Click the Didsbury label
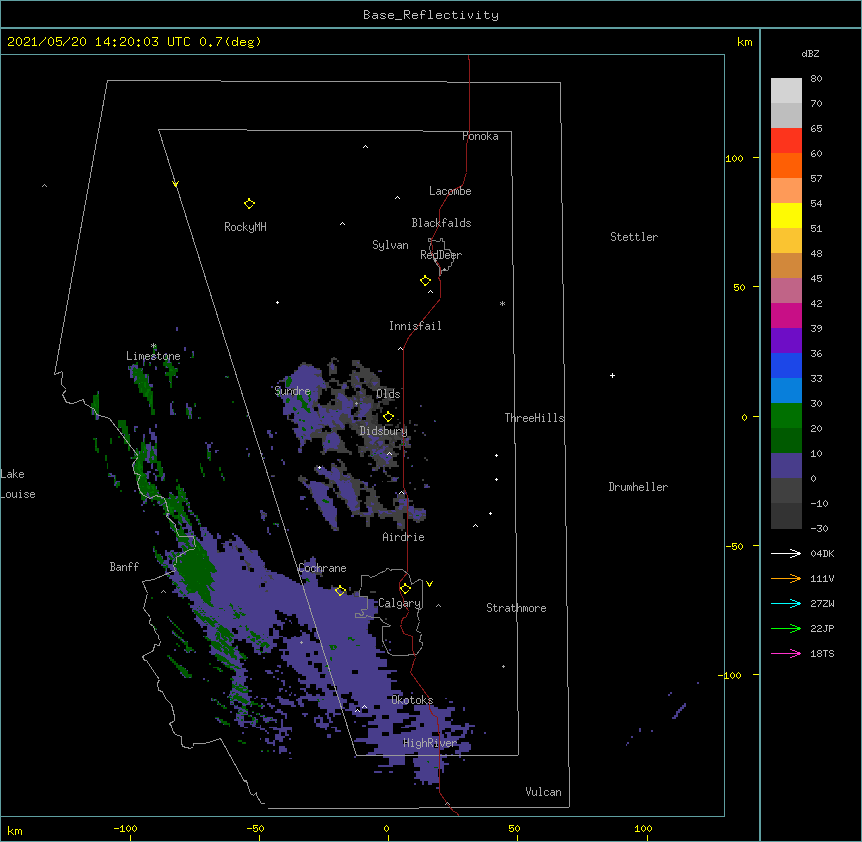 coord(384,431)
